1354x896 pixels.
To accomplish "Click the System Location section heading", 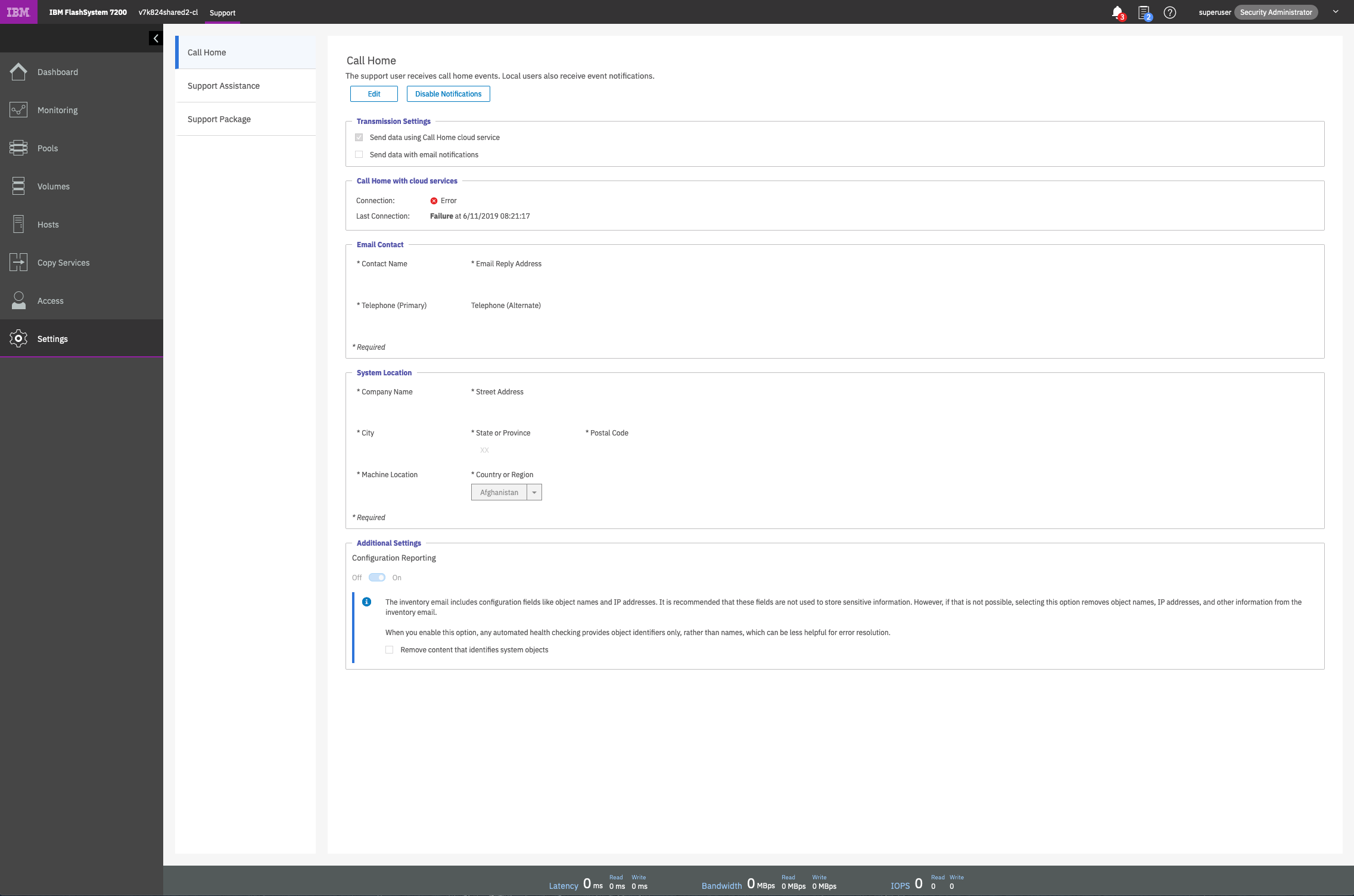I will pos(384,372).
